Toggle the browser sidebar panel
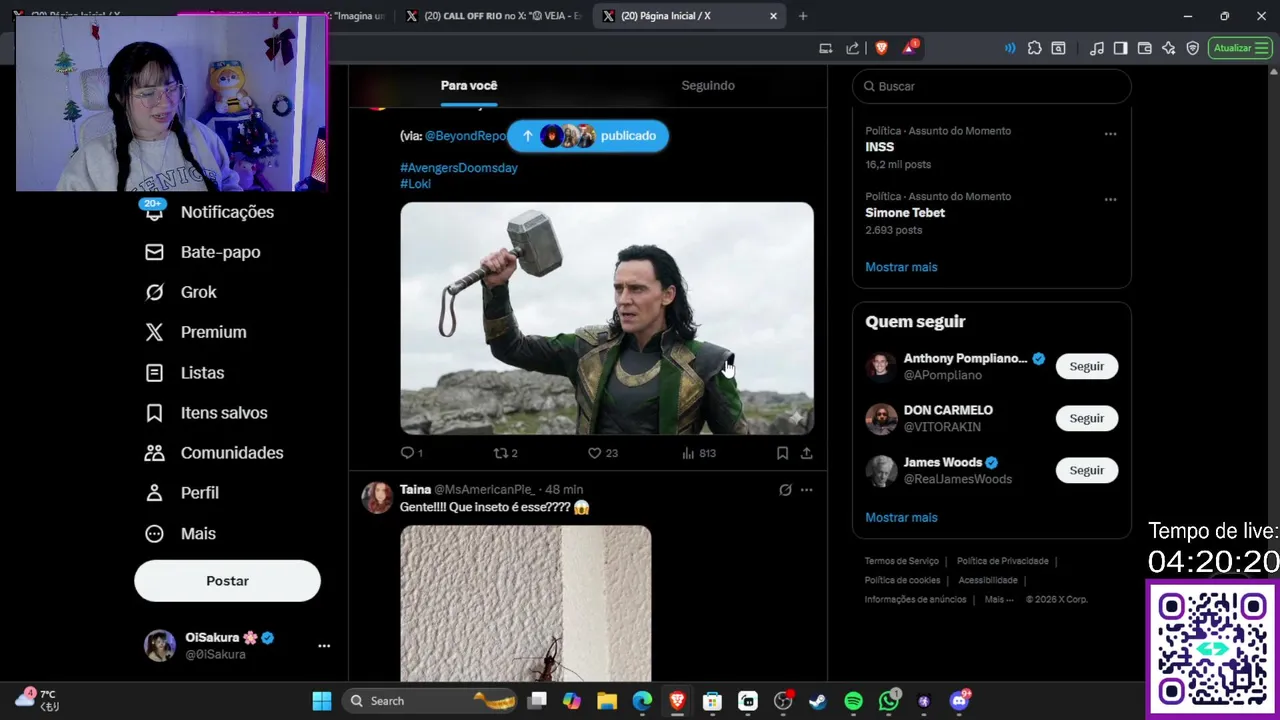 click(1121, 48)
